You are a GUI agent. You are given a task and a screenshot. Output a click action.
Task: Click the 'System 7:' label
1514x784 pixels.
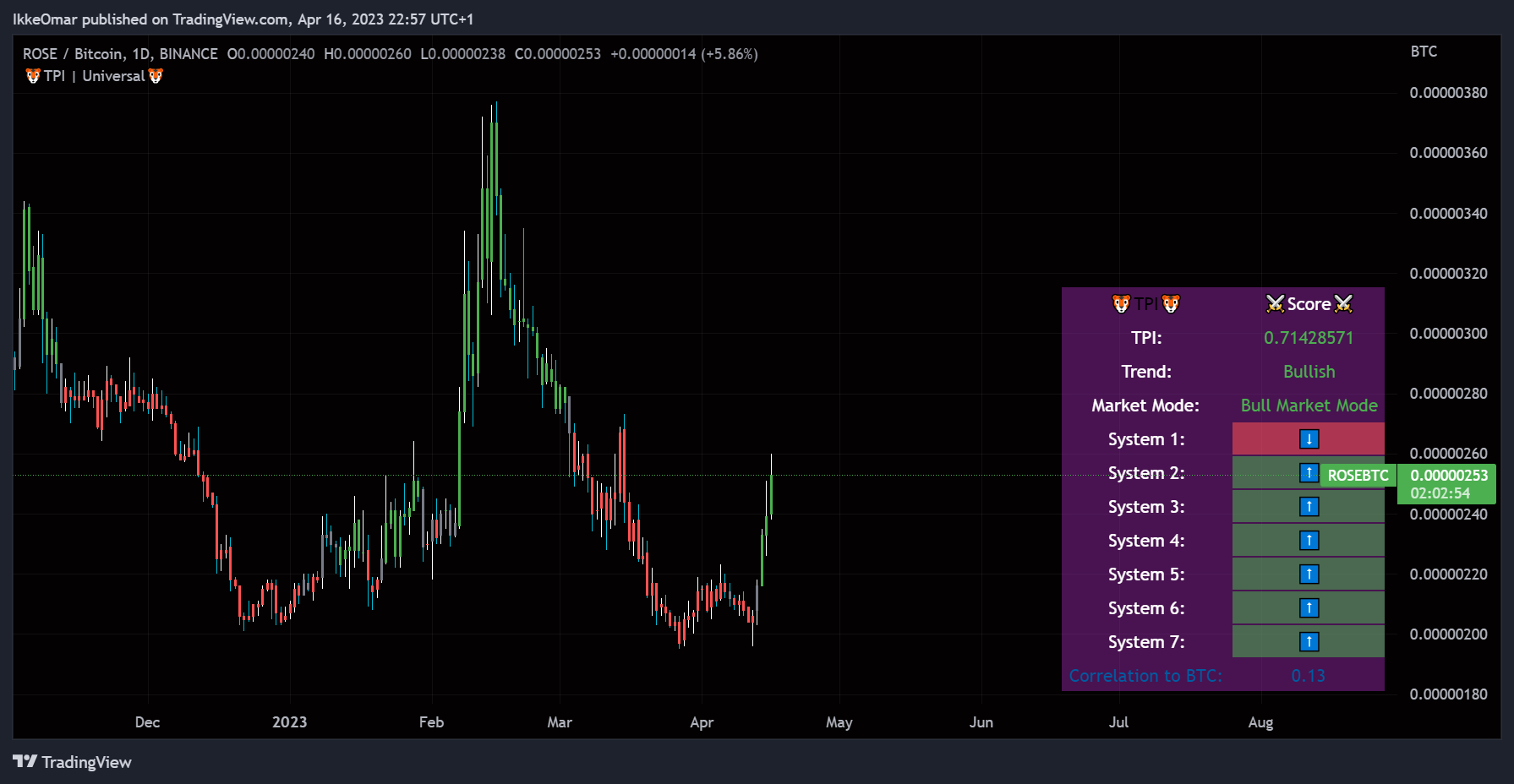(1146, 642)
